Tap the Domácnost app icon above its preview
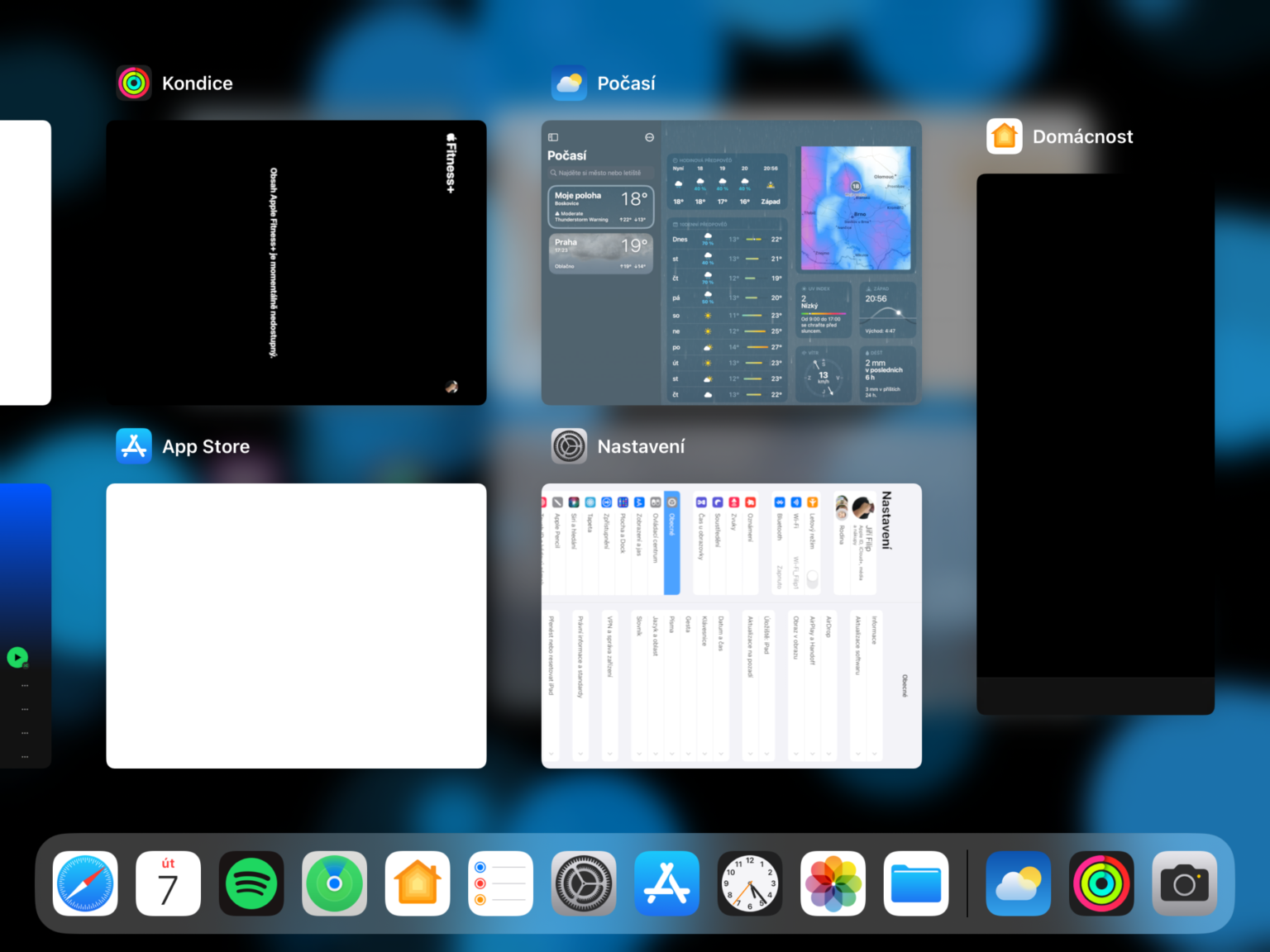The height and width of the screenshot is (952, 1270). 1004,136
